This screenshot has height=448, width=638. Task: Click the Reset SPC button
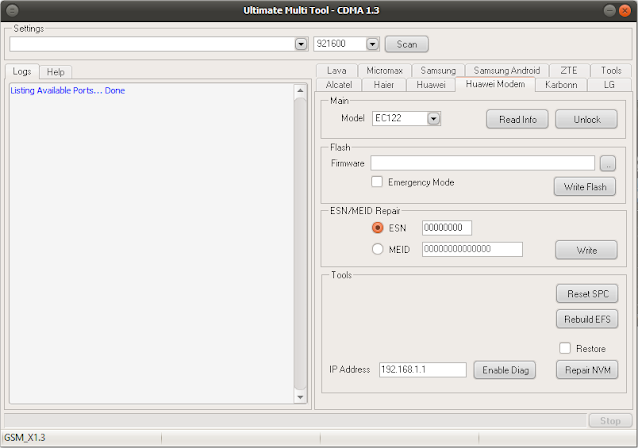(x=587, y=294)
